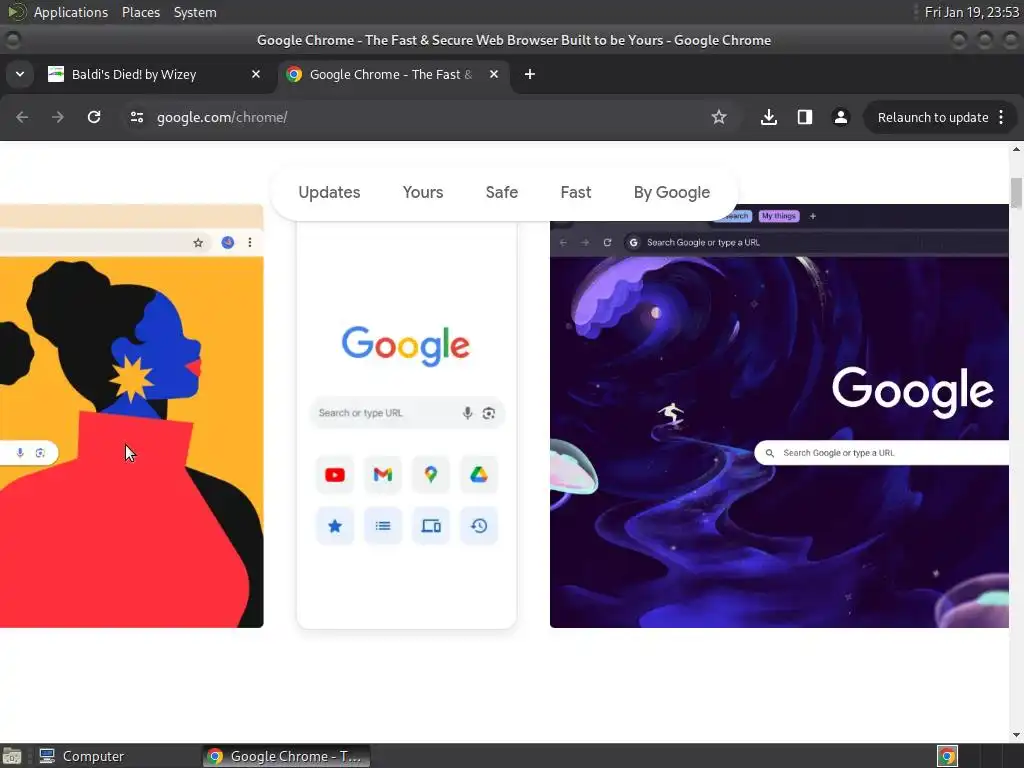The width and height of the screenshot is (1024, 768).
Task: Click the page scrollbar thumb
Action: 1016,193
